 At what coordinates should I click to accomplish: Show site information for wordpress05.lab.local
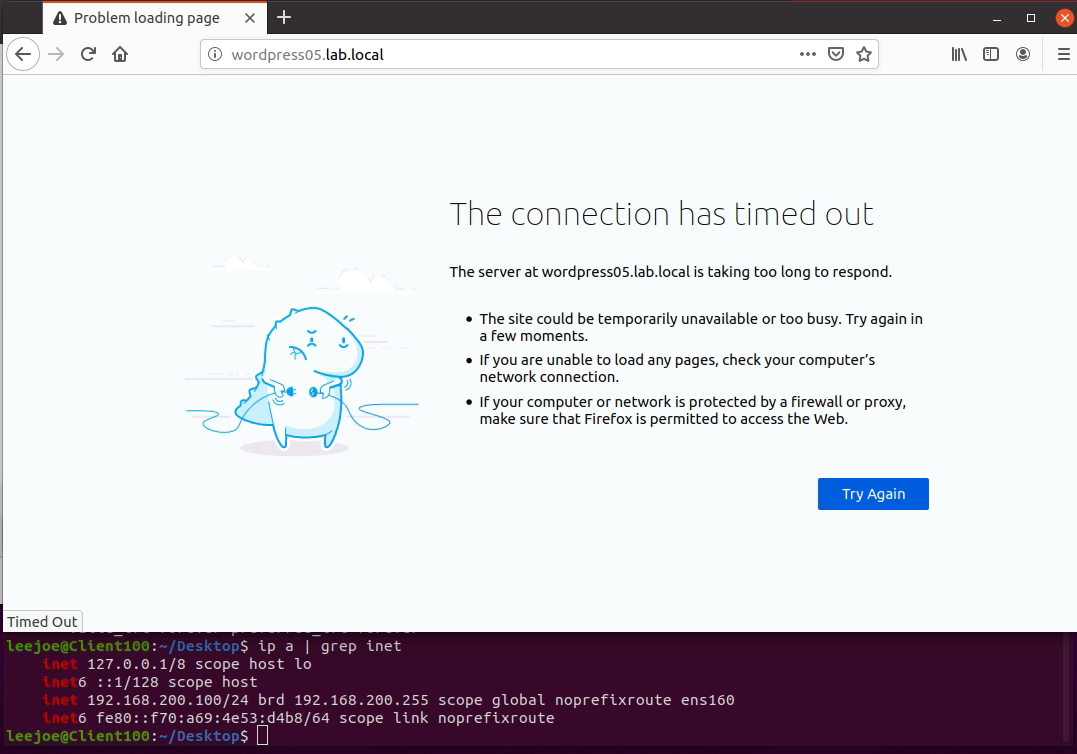[x=215, y=54]
